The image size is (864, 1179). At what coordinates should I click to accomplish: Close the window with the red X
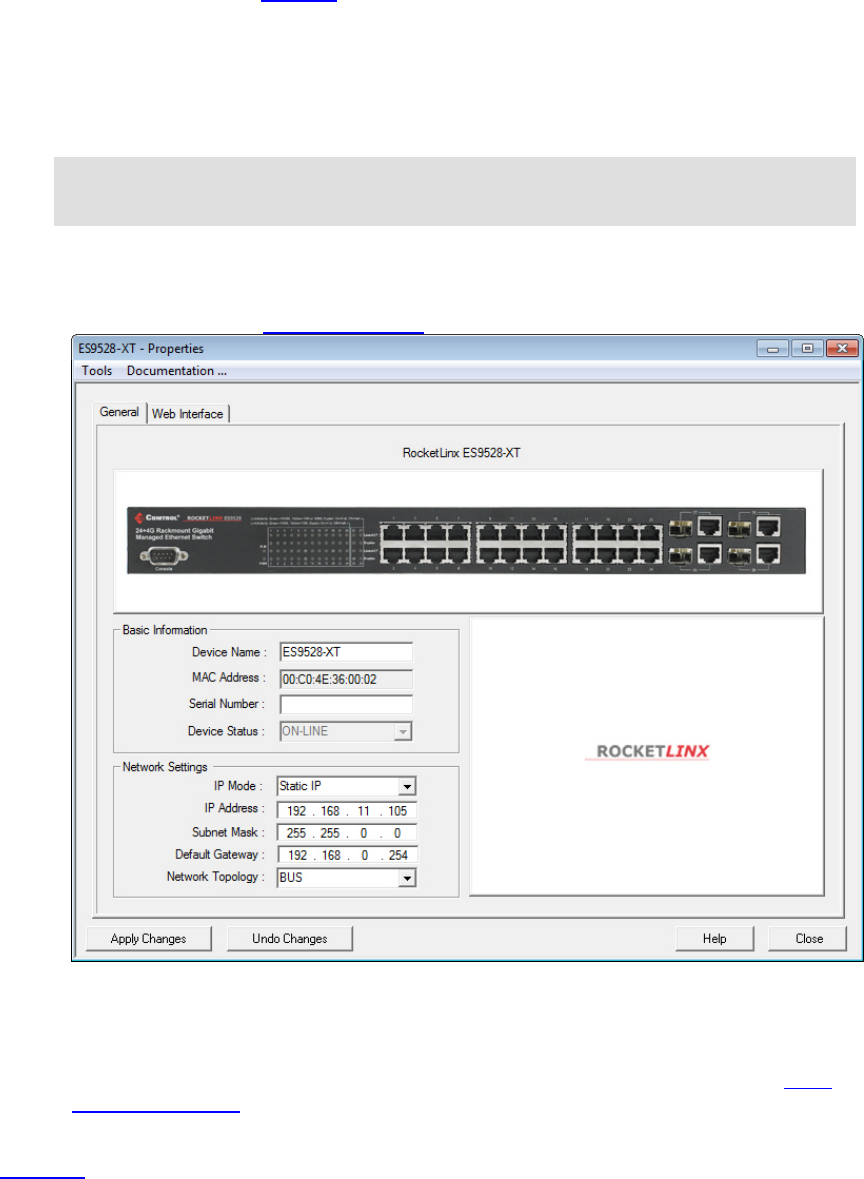[x=842, y=348]
